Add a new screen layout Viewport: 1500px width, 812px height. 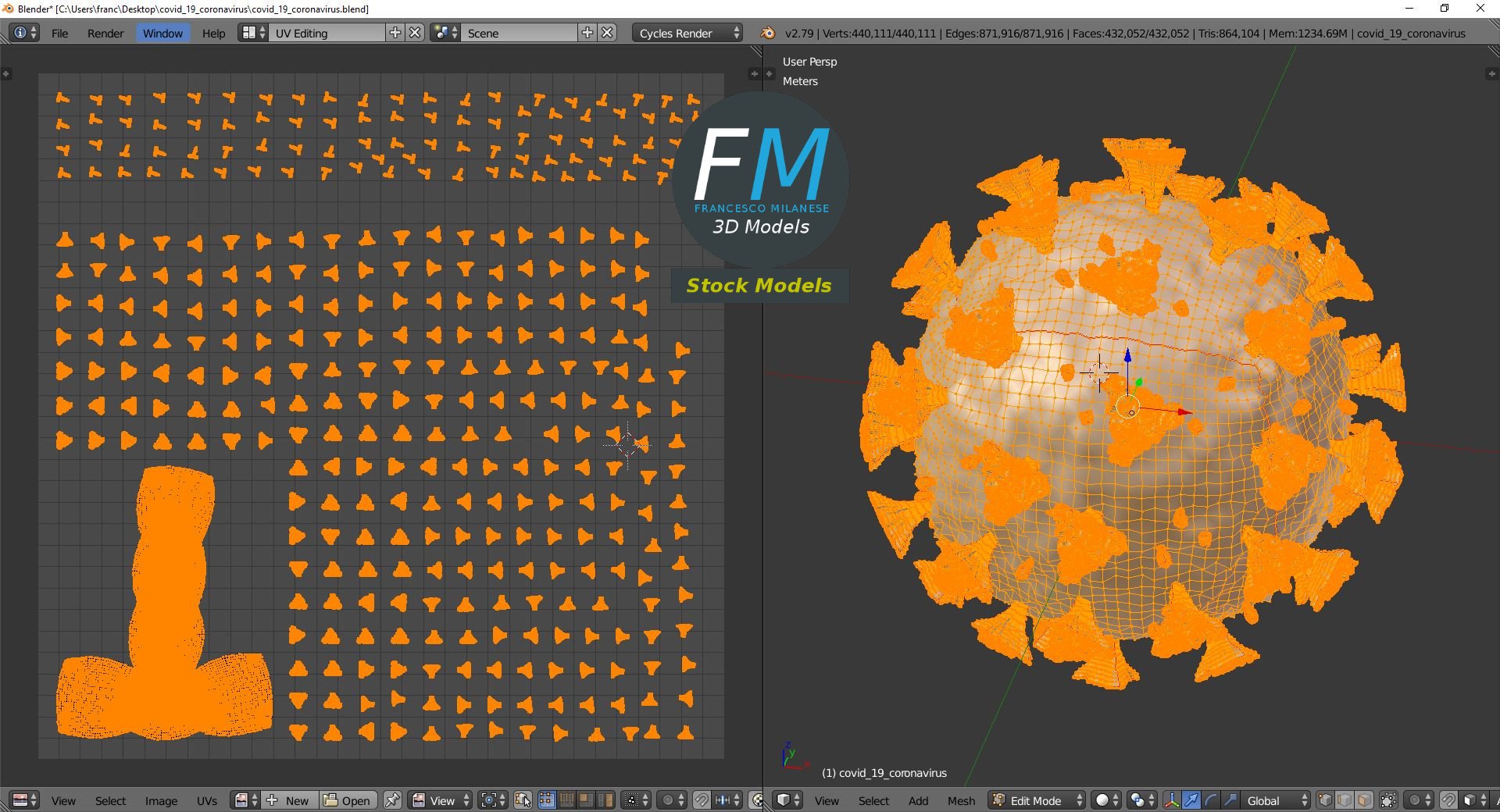click(395, 33)
